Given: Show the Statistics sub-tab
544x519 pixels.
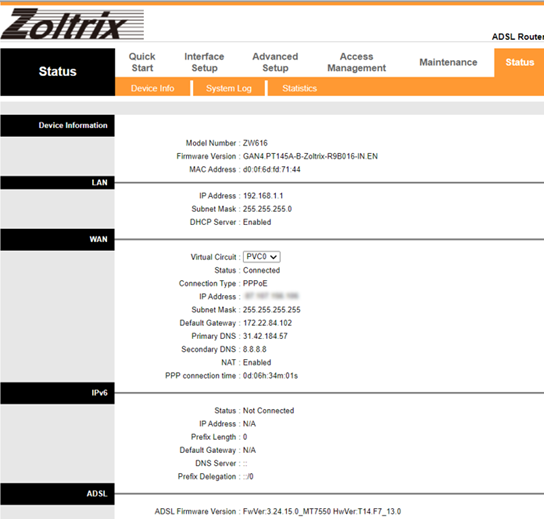Looking at the screenshot, I should point(299,88).
